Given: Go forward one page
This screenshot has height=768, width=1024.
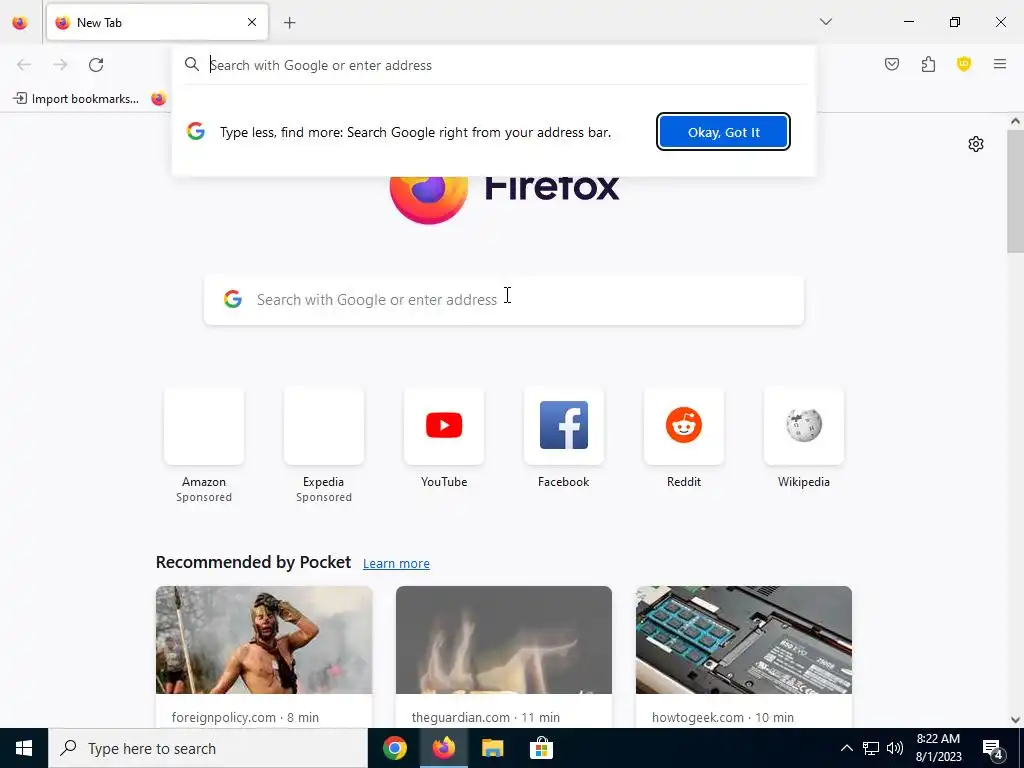Looking at the screenshot, I should tap(60, 65).
